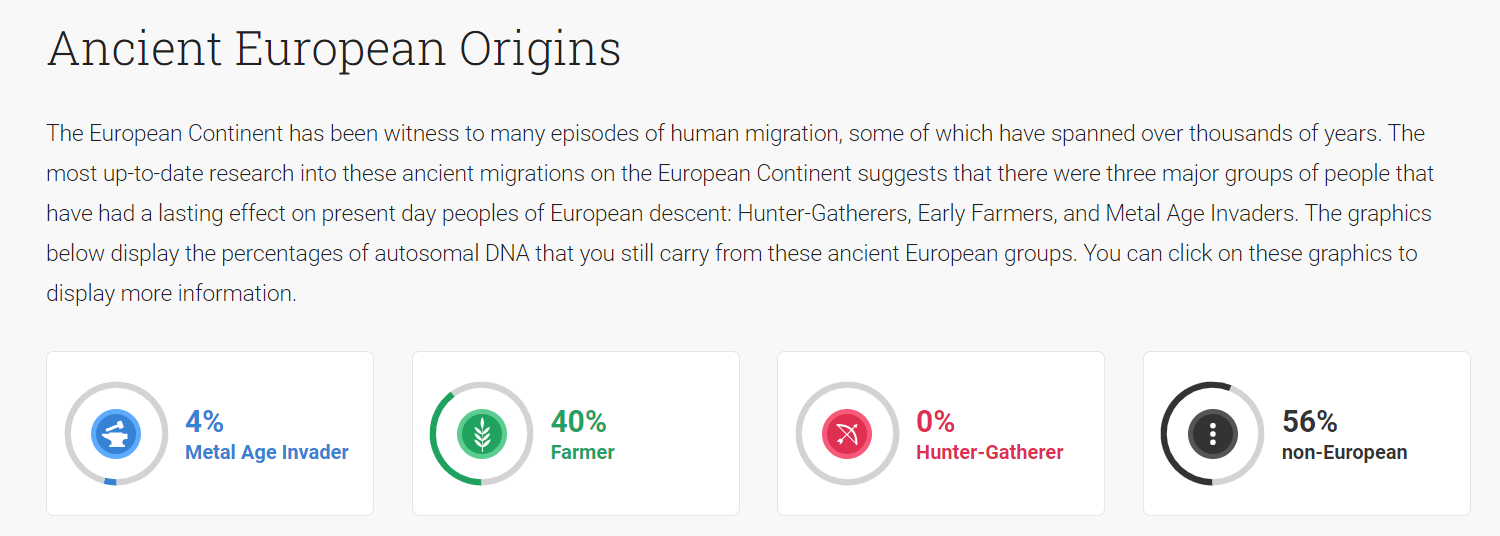Click the 0% Hunter-Gatherer percentage value
The height and width of the screenshot is (536, 1500).
coord(935,421)
